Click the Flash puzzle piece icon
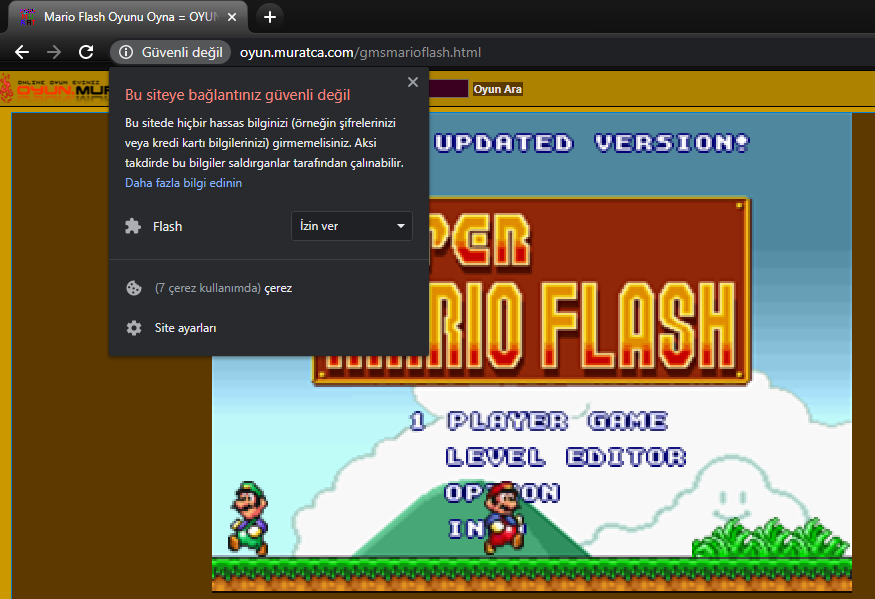 click(x=133, y=226)
